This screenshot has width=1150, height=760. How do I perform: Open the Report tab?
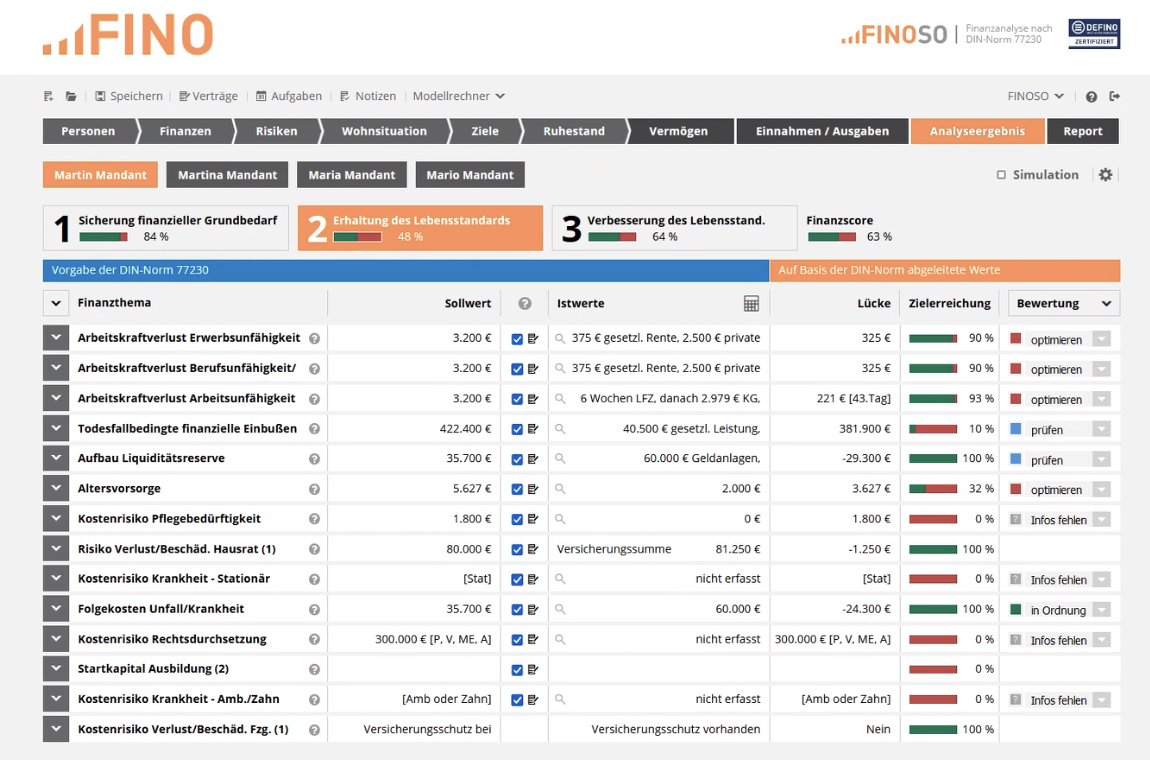point(1082,131)
